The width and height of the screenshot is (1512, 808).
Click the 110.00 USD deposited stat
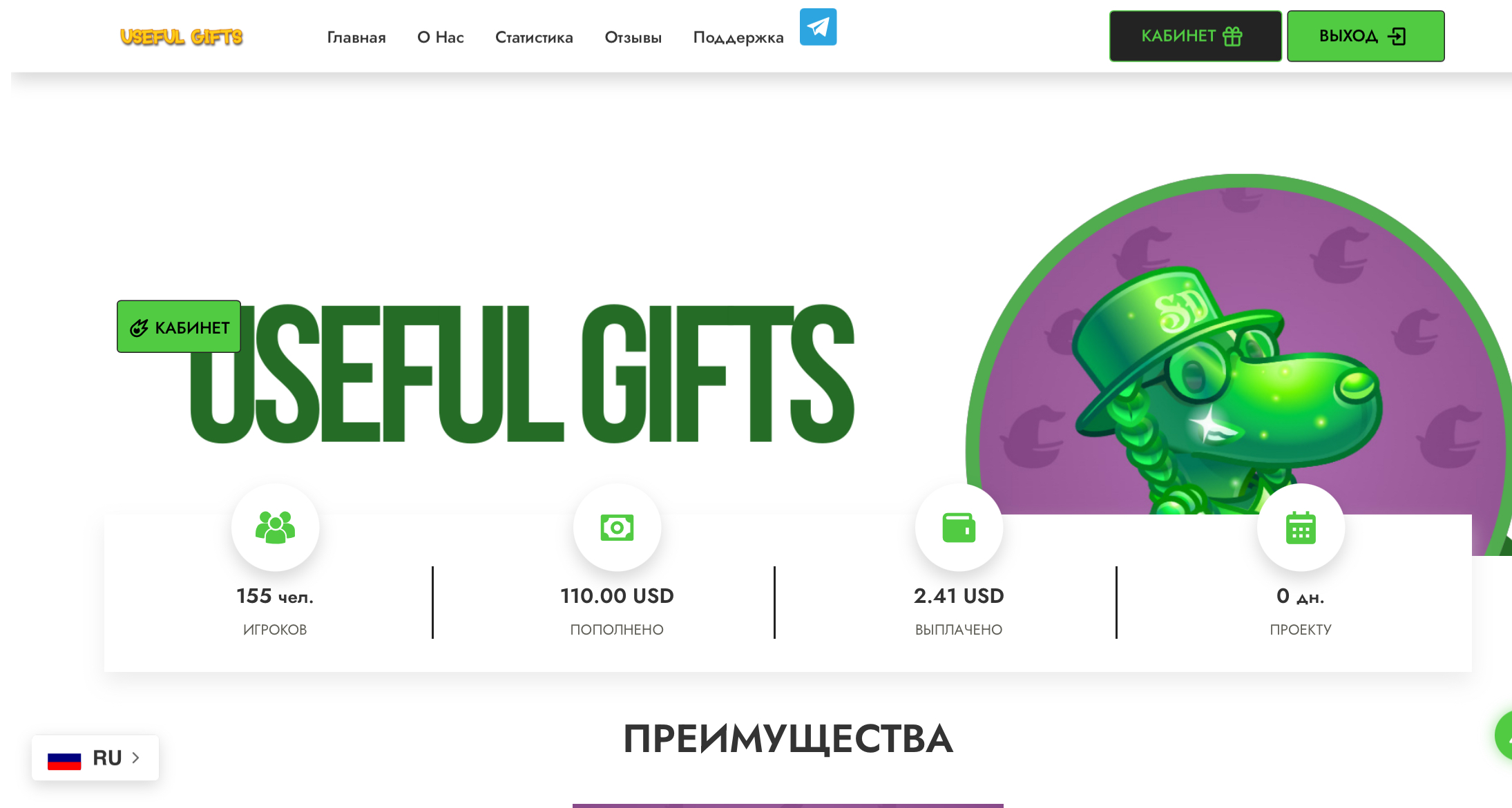tap(617, 595)
